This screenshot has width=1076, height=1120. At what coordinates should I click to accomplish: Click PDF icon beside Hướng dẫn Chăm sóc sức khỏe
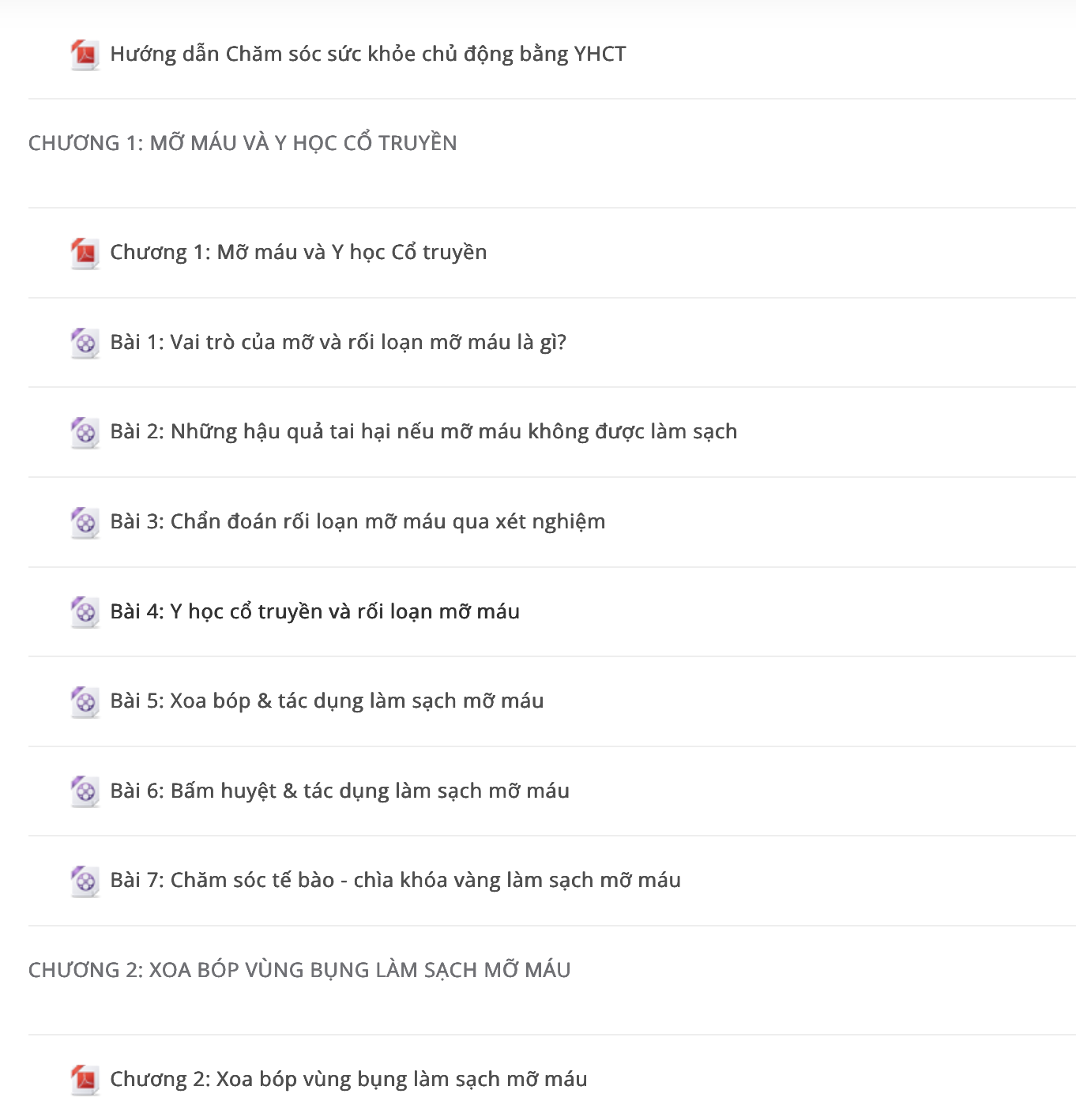[x=85, y=54]
